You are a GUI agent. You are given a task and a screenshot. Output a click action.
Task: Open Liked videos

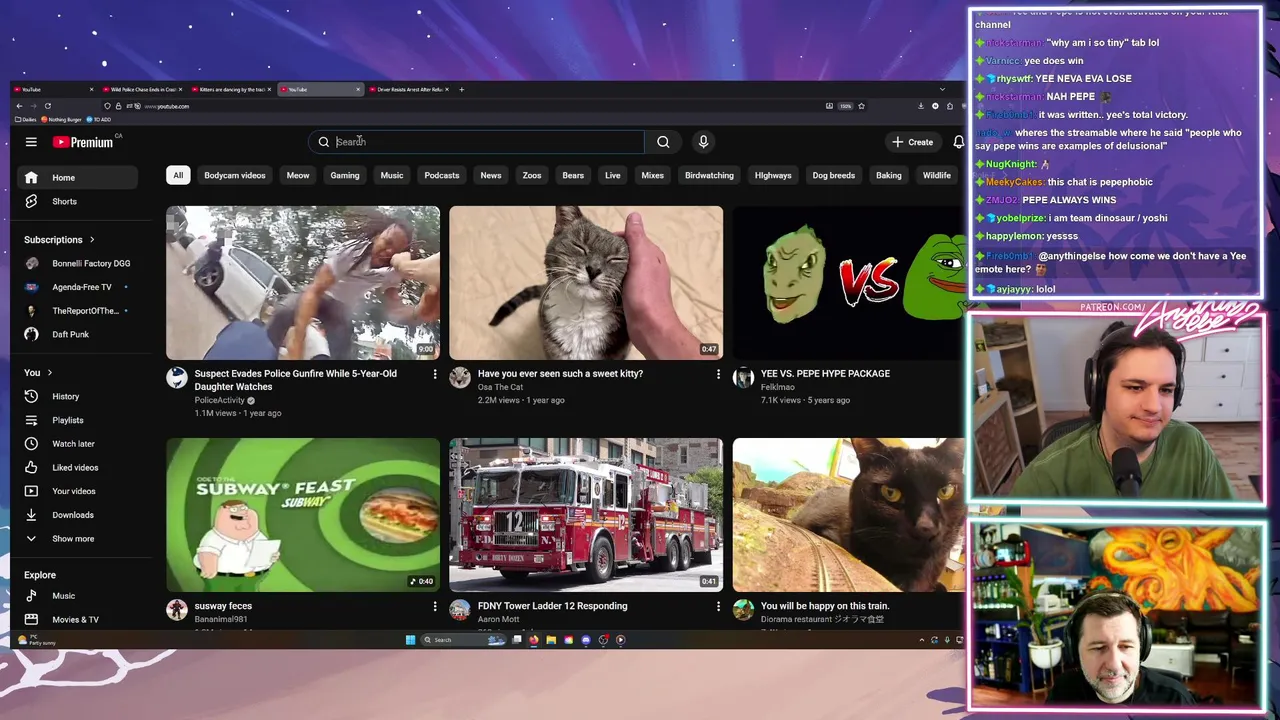(77, 467)
